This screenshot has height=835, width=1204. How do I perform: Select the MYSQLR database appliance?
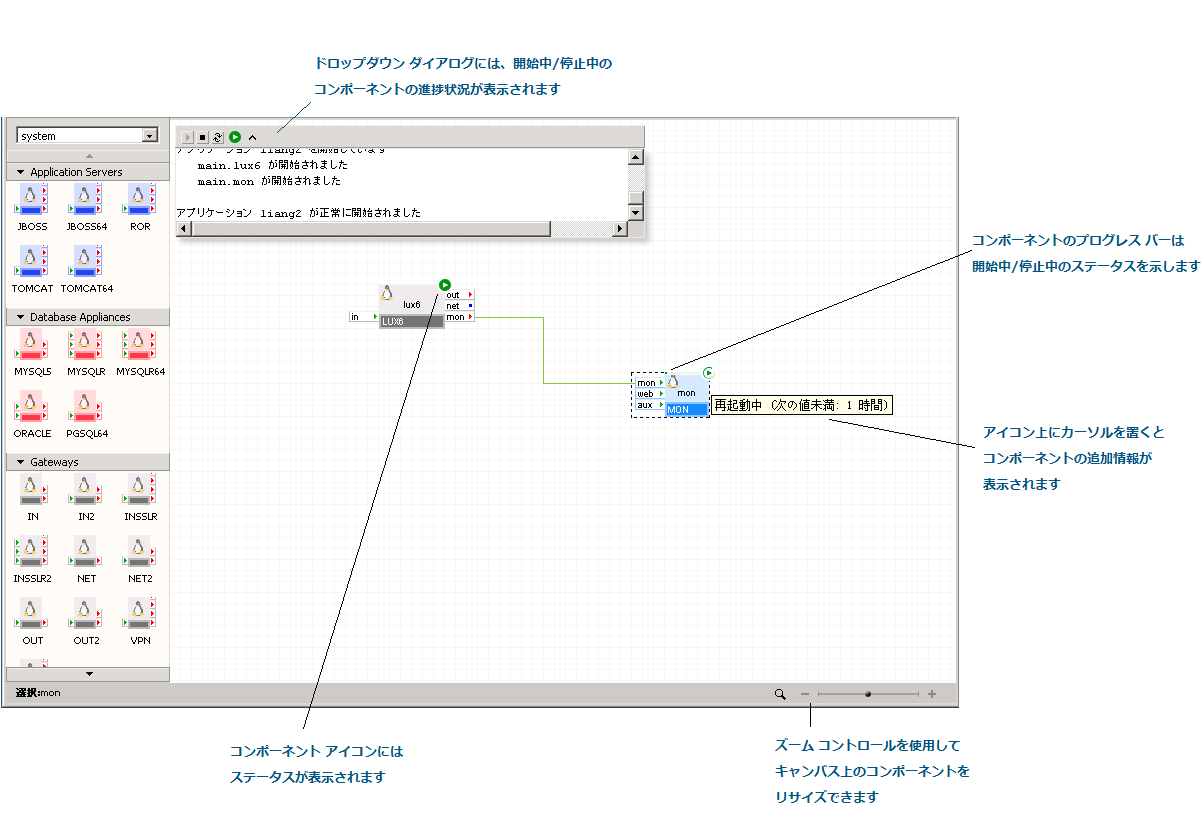pyautogui.click(x=85, y=344)
